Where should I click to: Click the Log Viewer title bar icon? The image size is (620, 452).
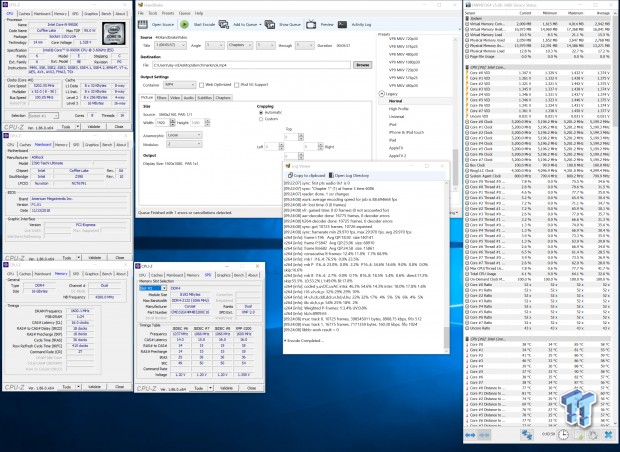point(288,166)
